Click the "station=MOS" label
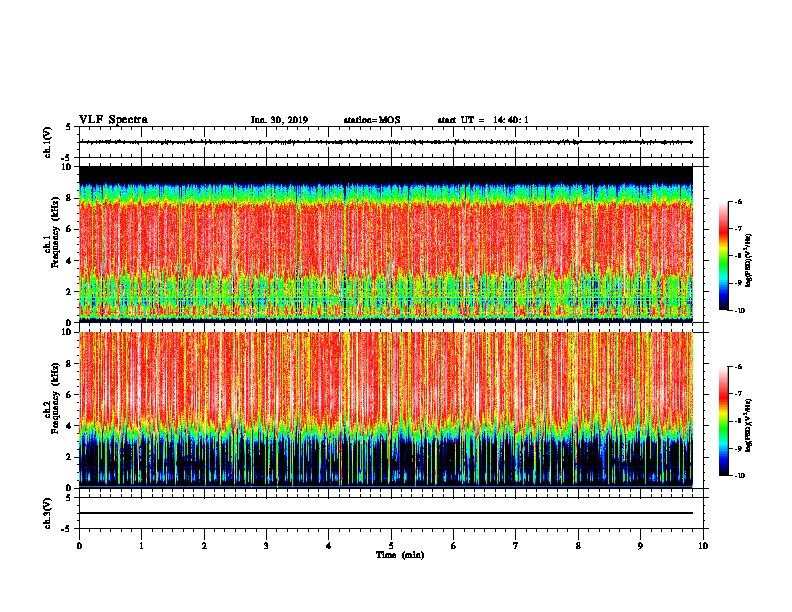Screen dimensions: 792x612 (x=372, y=120)
